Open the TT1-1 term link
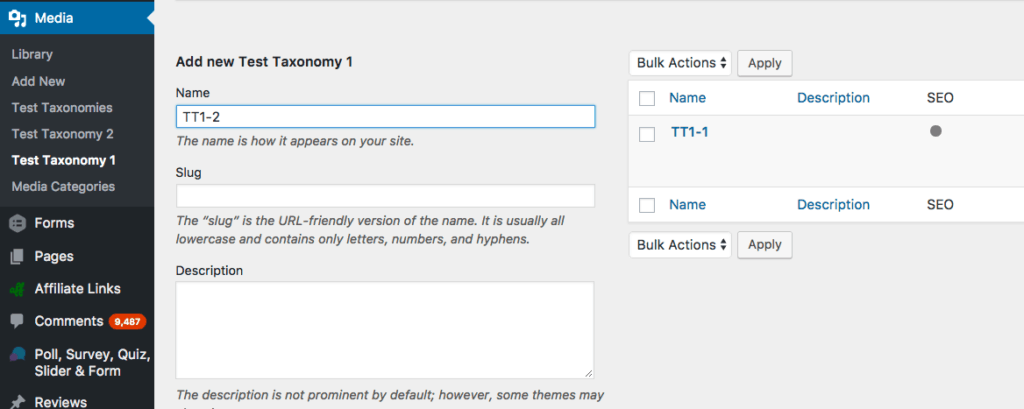 click(x=689, y=132)
